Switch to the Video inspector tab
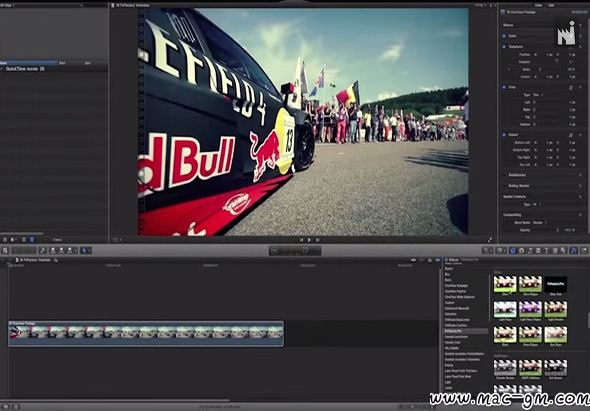 [539, 5]
